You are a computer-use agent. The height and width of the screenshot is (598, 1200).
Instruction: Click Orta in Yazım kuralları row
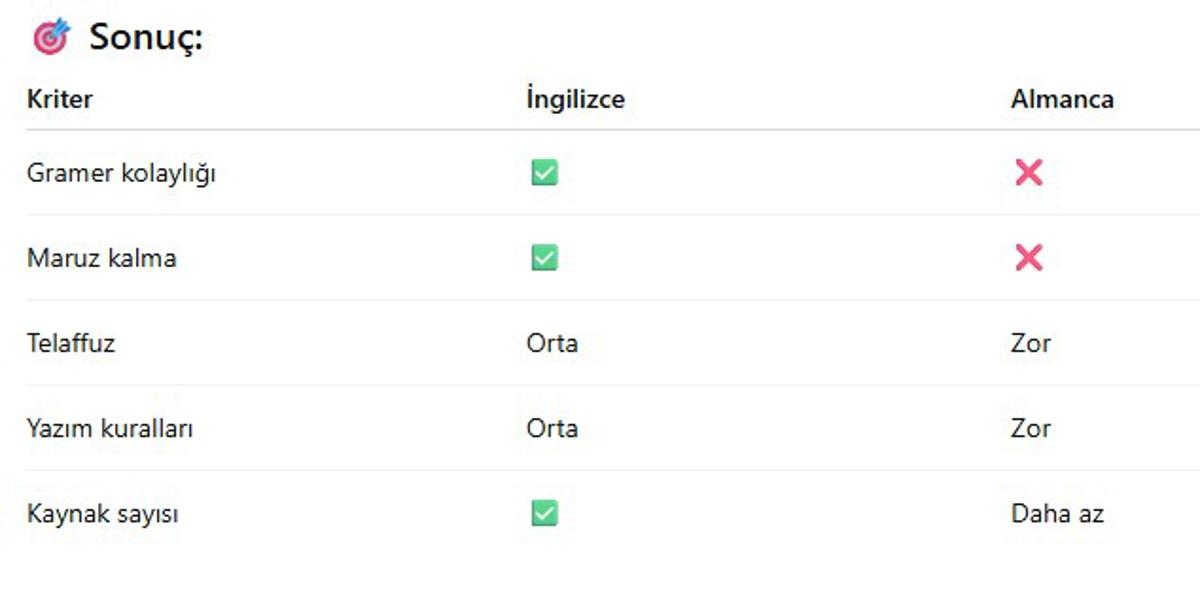coord(552,429)
